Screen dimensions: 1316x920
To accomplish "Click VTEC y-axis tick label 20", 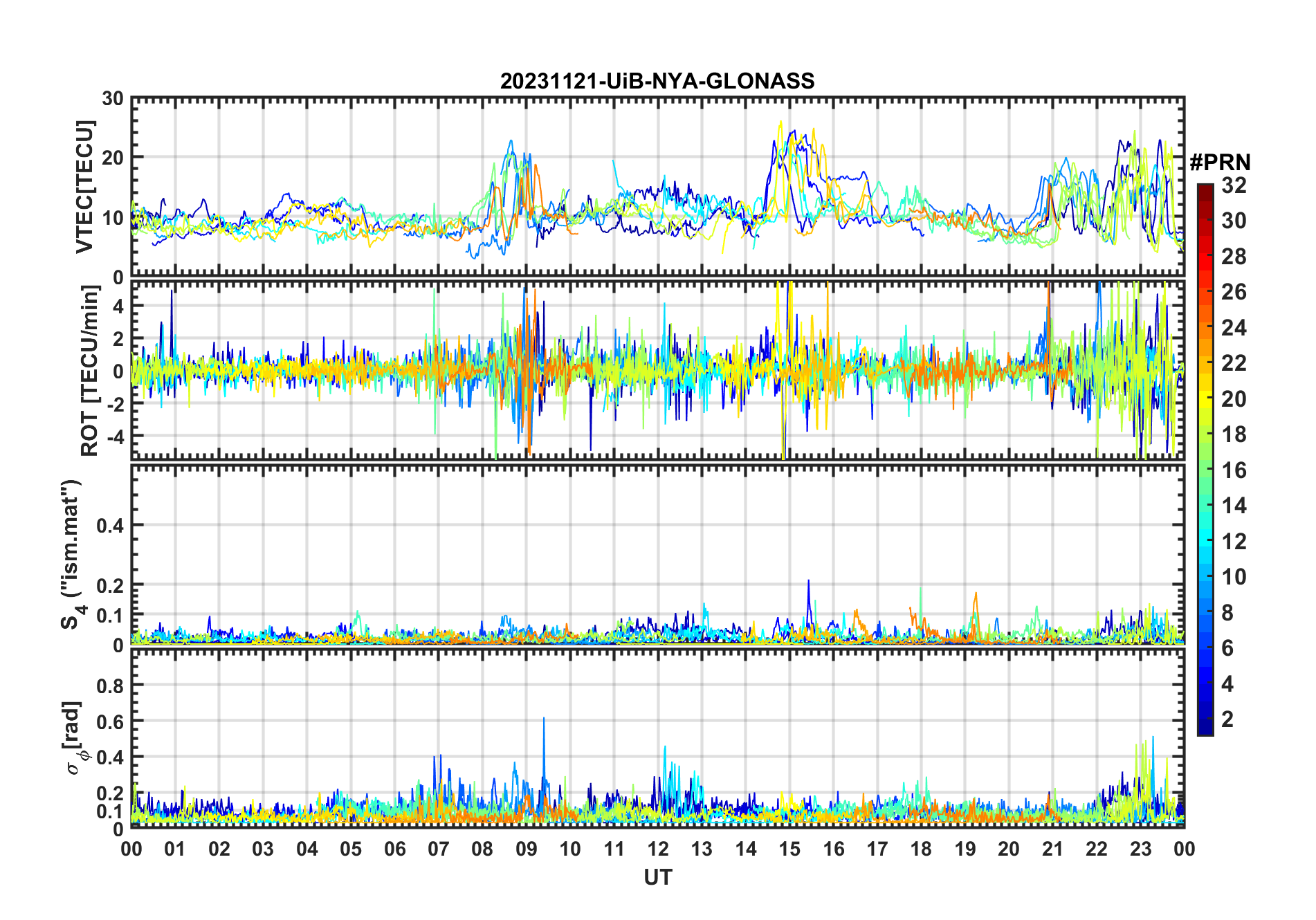I will pyautogui.click(x=113, y=158).
